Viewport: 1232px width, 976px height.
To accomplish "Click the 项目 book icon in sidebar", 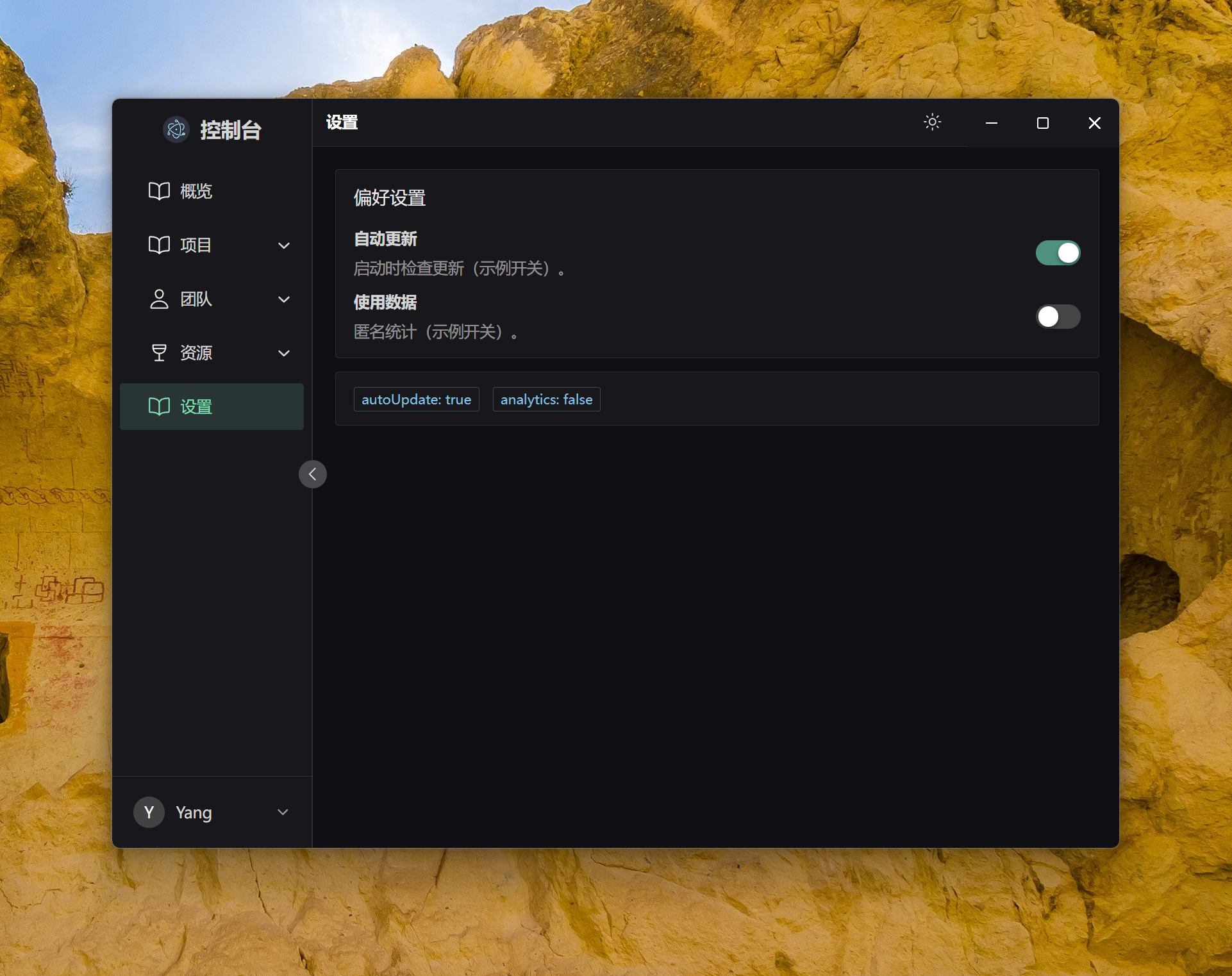I will pos(158,245).
